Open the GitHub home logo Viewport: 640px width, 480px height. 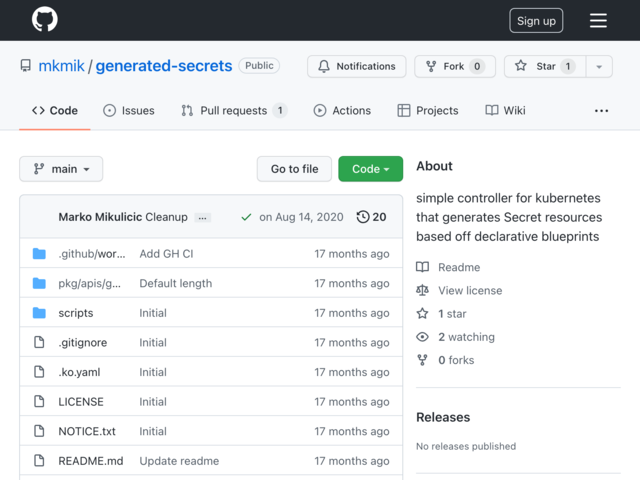coord(44,19)
